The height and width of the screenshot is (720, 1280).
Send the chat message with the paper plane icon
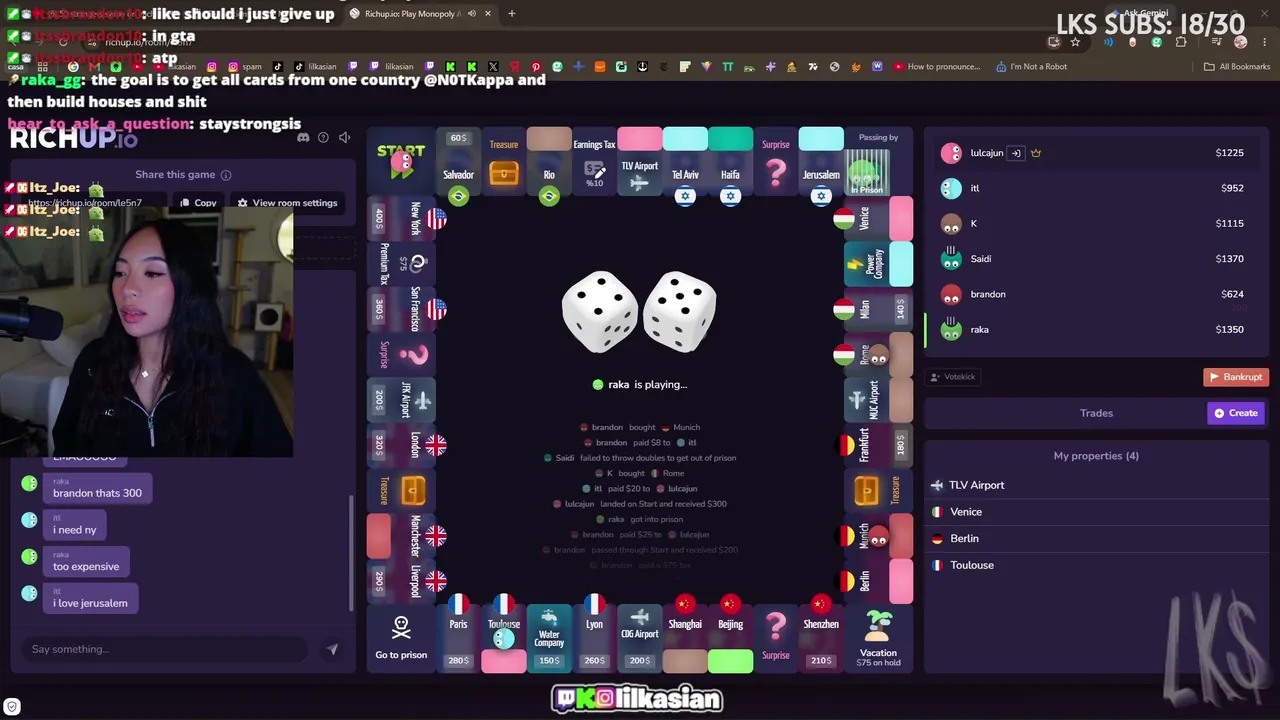coord(332,649)
